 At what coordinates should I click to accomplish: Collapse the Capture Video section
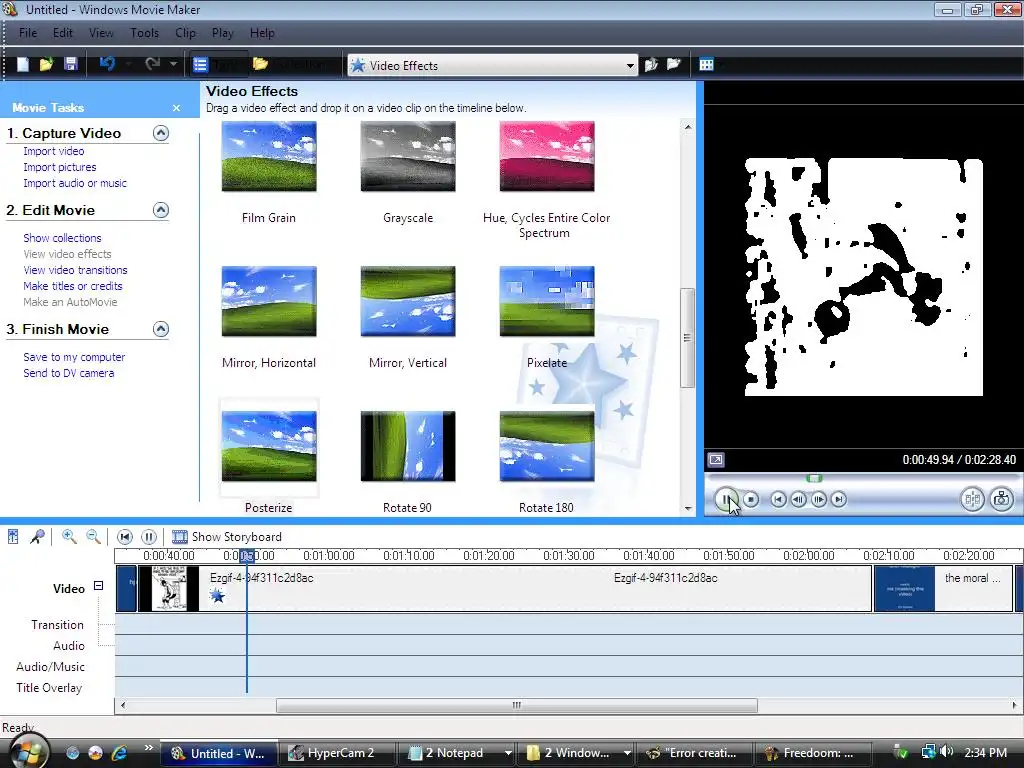coord(161,133)
